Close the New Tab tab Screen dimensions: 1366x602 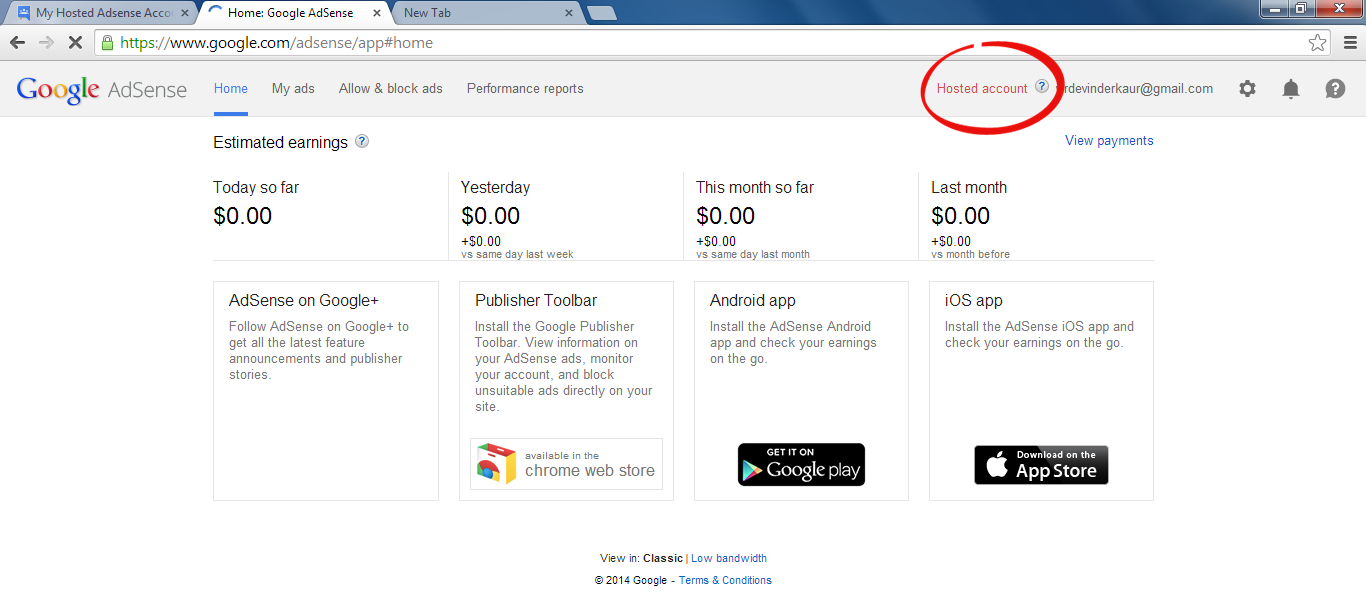569,13
